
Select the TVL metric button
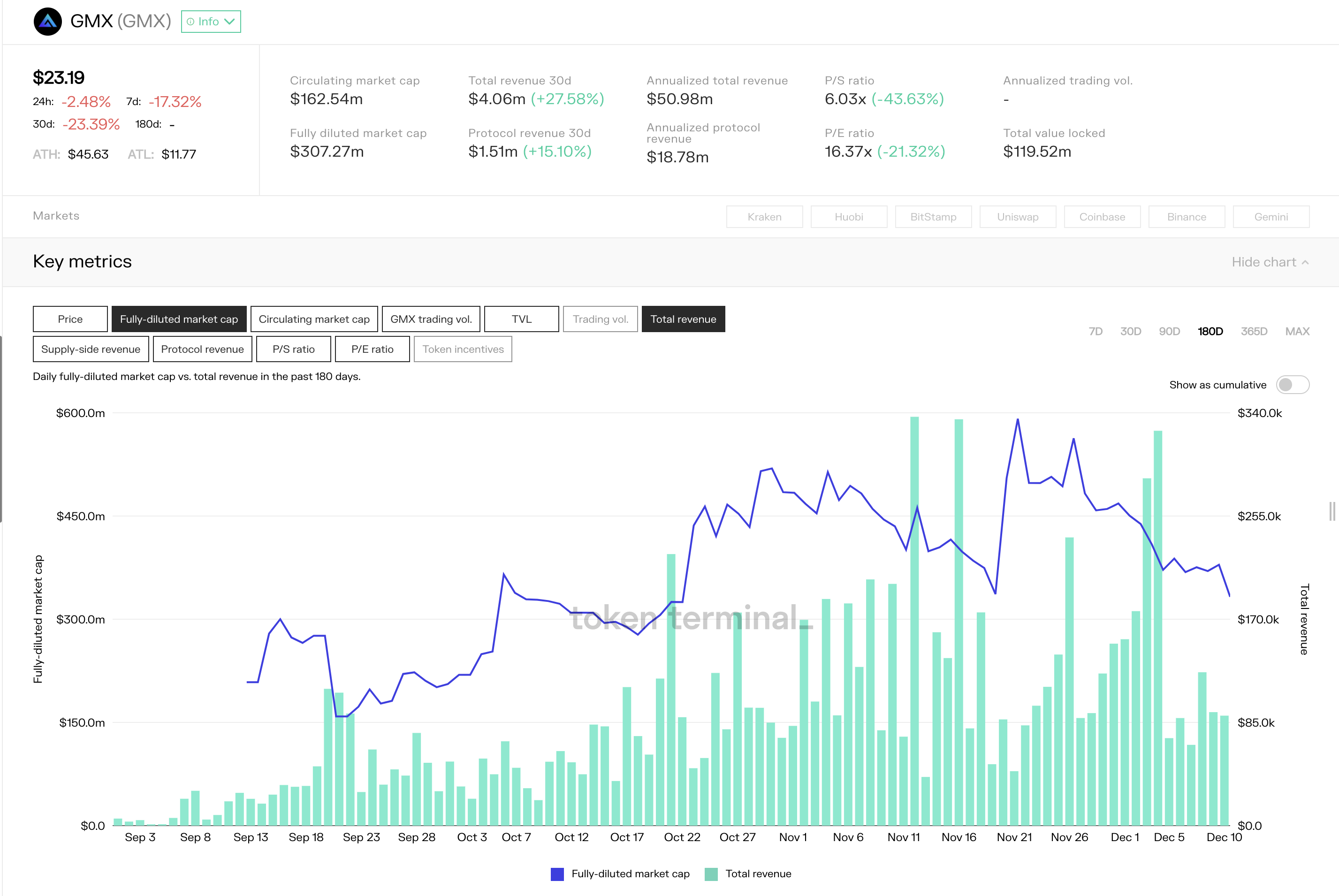[521, 319]
